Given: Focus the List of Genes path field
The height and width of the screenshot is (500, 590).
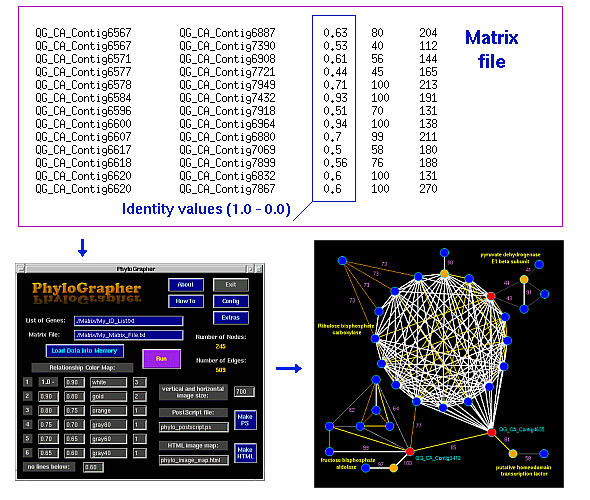Looking at the screenshot, I should [128, 321].
